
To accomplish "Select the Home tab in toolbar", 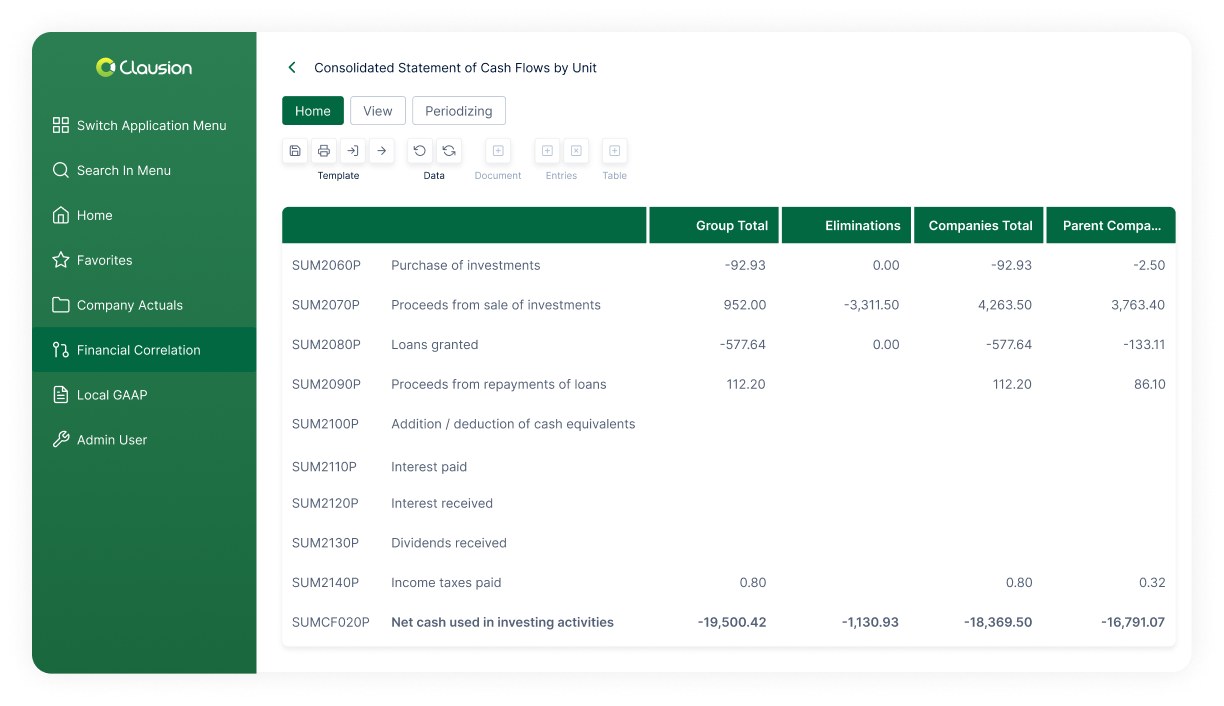I will pos(312,111).
